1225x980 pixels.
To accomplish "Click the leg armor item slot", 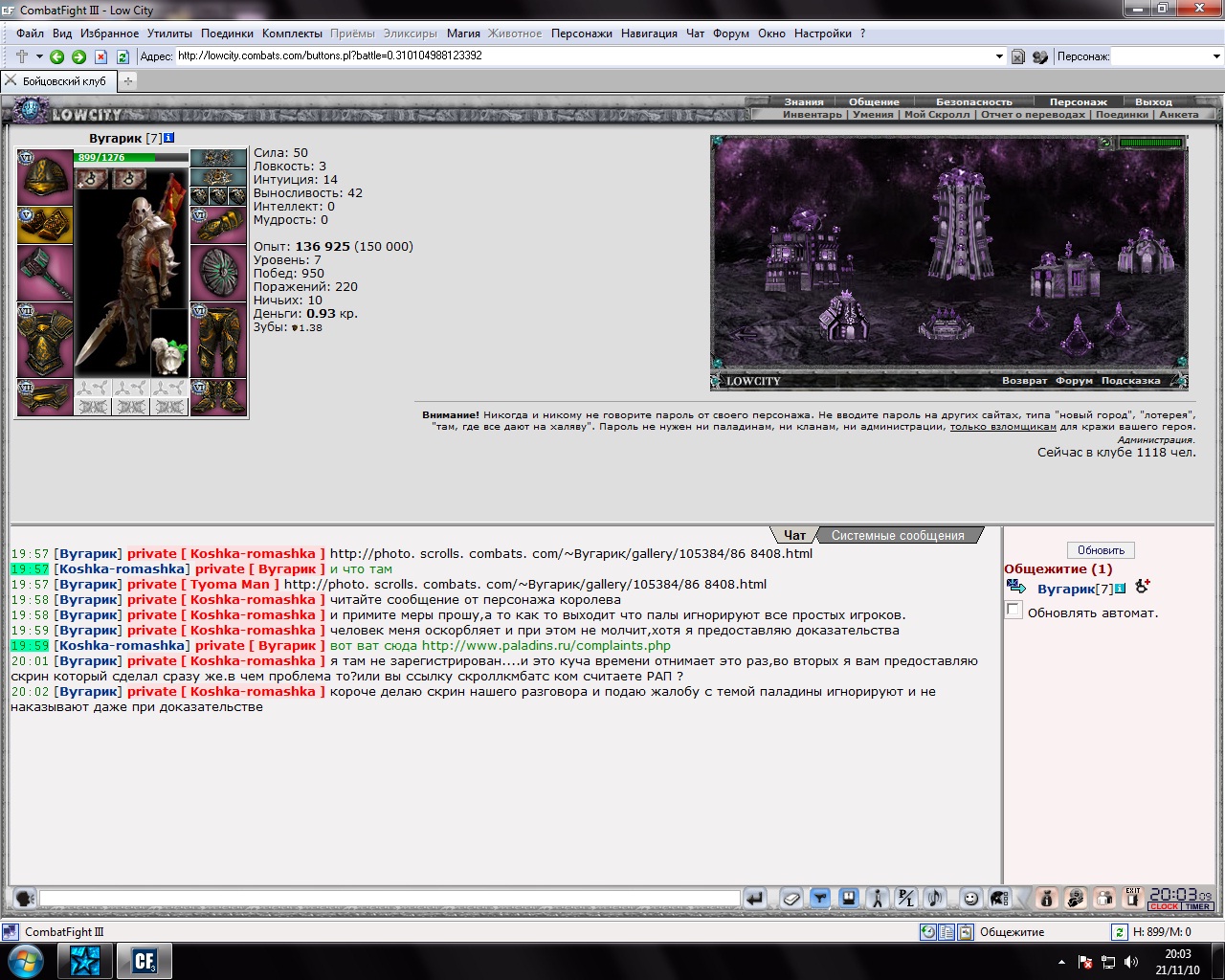I will (x=218, y=341).
